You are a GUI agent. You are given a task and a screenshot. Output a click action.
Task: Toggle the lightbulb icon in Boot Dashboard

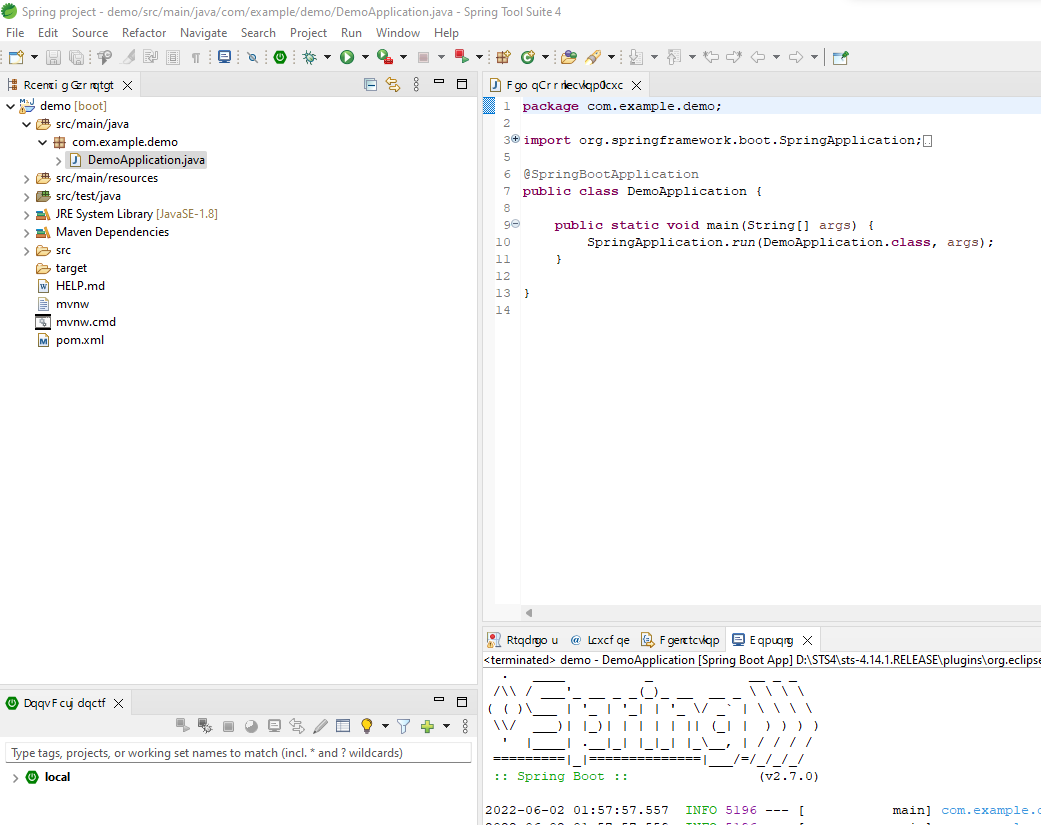(367, 726)
